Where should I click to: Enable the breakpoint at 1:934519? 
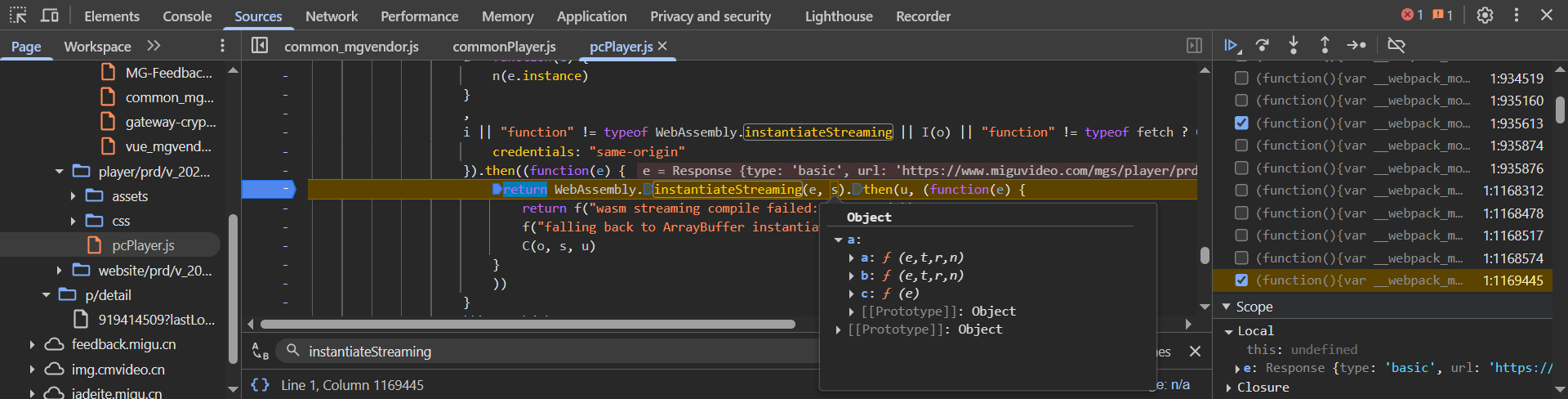coord(1241,78)
